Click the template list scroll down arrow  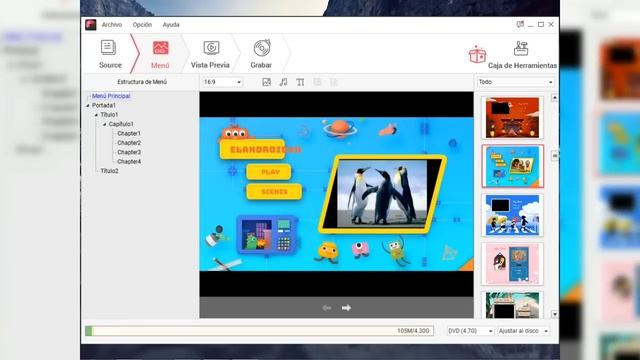tap(554, 314)
